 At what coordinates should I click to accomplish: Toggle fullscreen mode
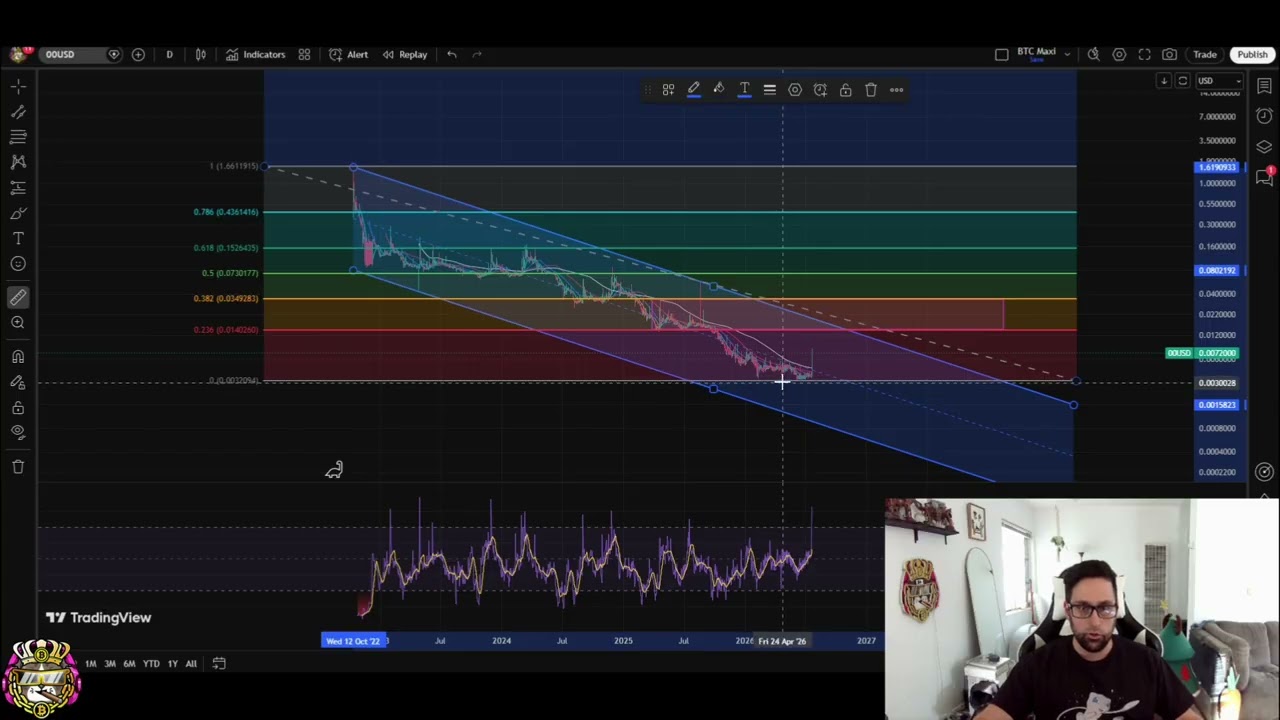[x=1144, y=54]
